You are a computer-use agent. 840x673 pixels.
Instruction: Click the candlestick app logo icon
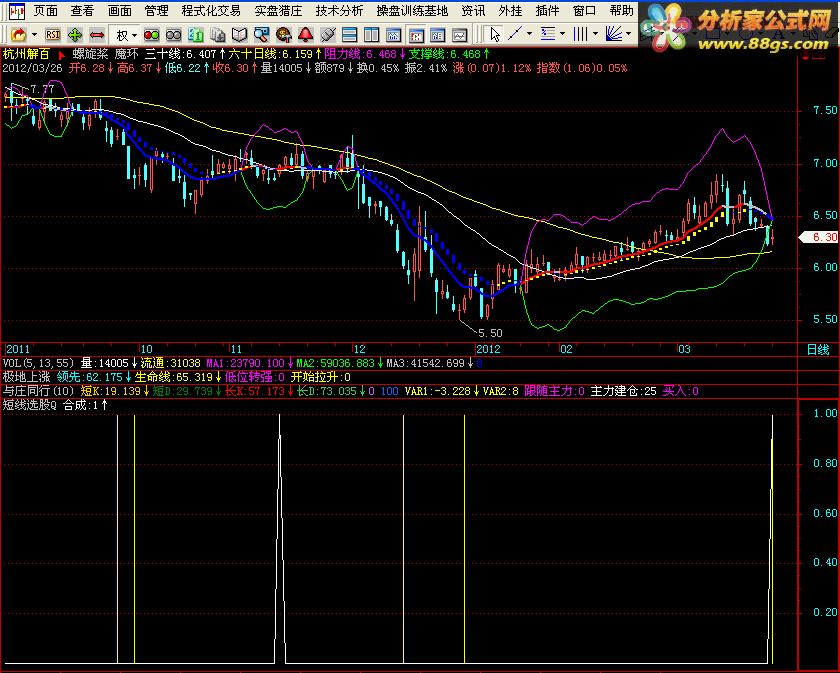click(17, 10)
